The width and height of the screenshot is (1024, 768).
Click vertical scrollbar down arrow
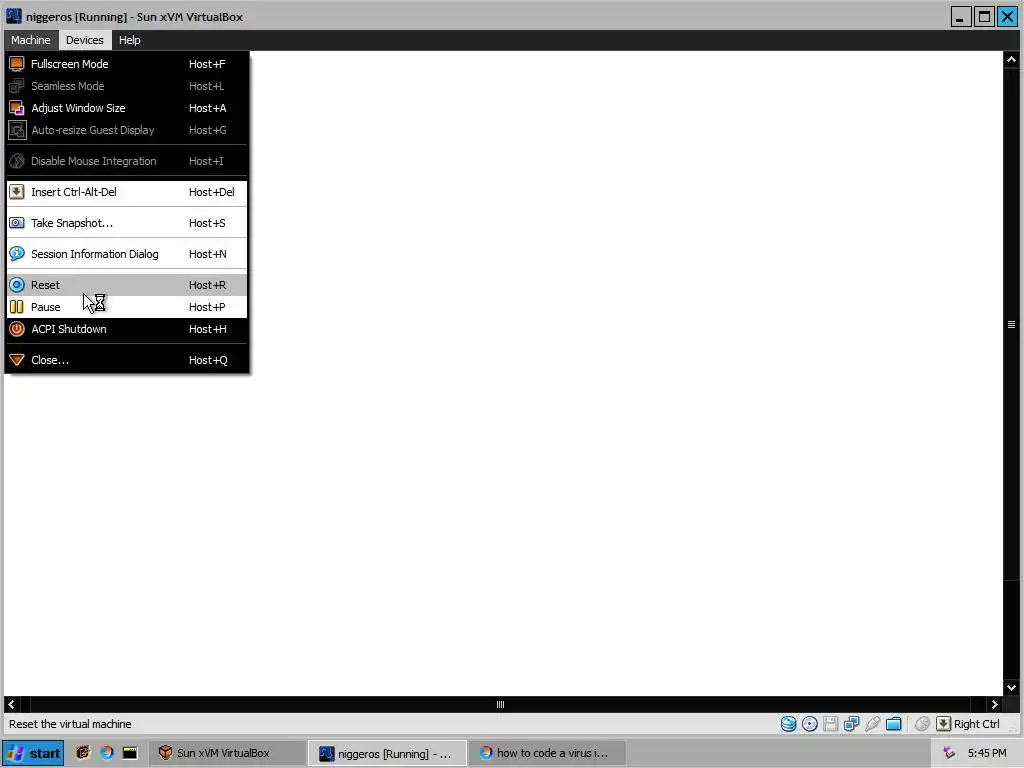coord(1011,687)
